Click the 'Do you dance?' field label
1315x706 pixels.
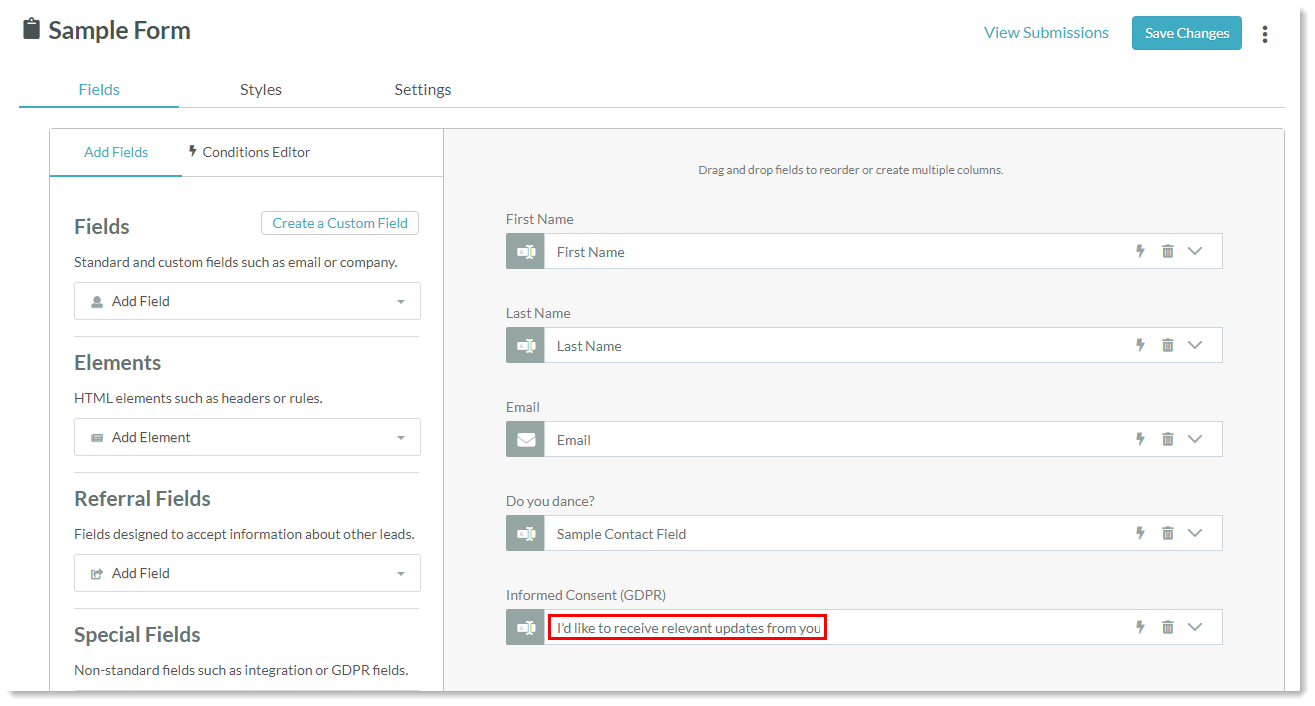pos(550,501)
